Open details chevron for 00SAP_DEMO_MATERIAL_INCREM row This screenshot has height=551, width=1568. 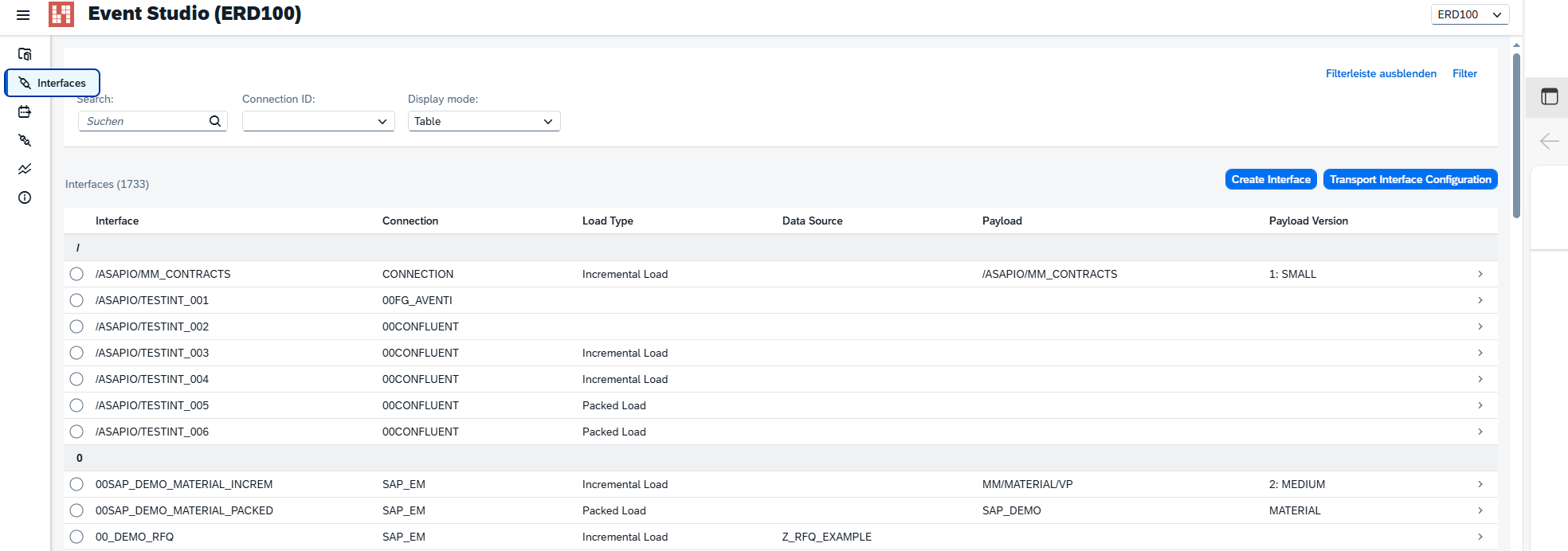[1480, 484]
